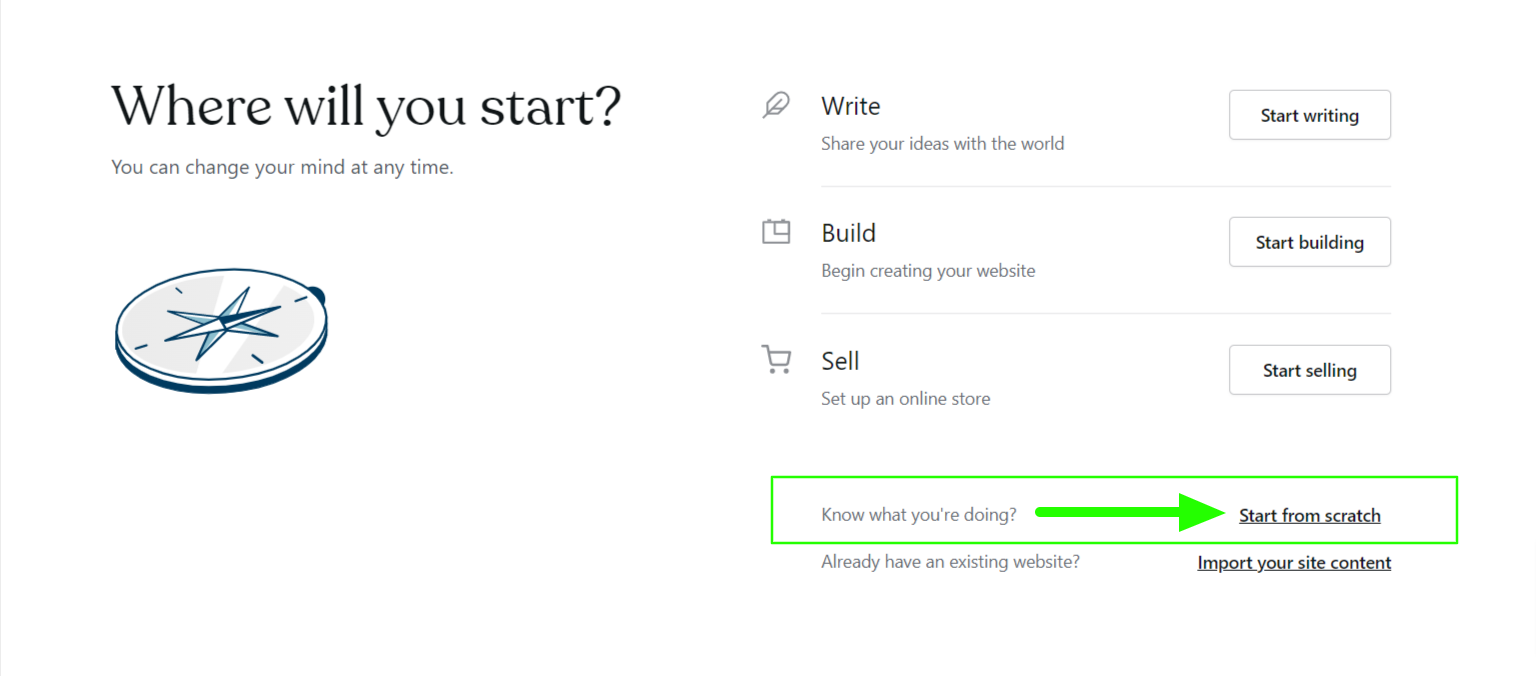This screenshot has height=676, width=1536.
Task: Click "You can change your mind" subtitle
Action: point(282,167)
